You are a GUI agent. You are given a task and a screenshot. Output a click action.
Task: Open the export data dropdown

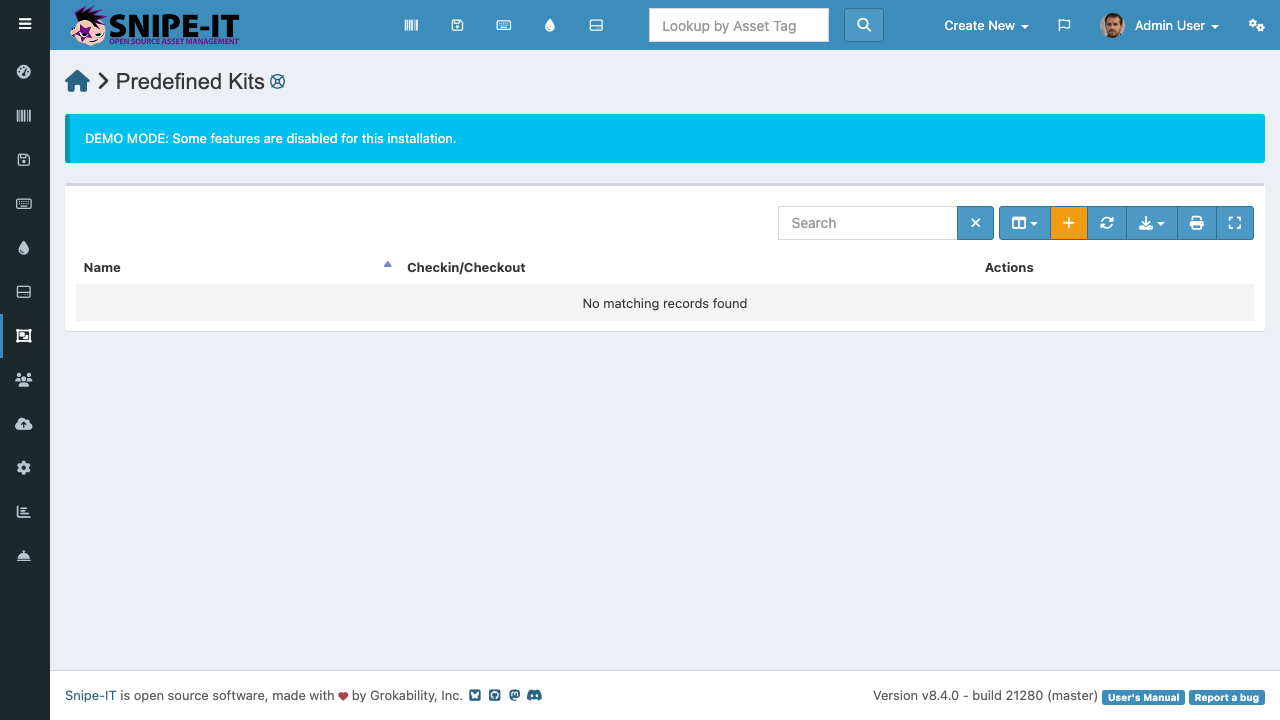pos(1152,223)
